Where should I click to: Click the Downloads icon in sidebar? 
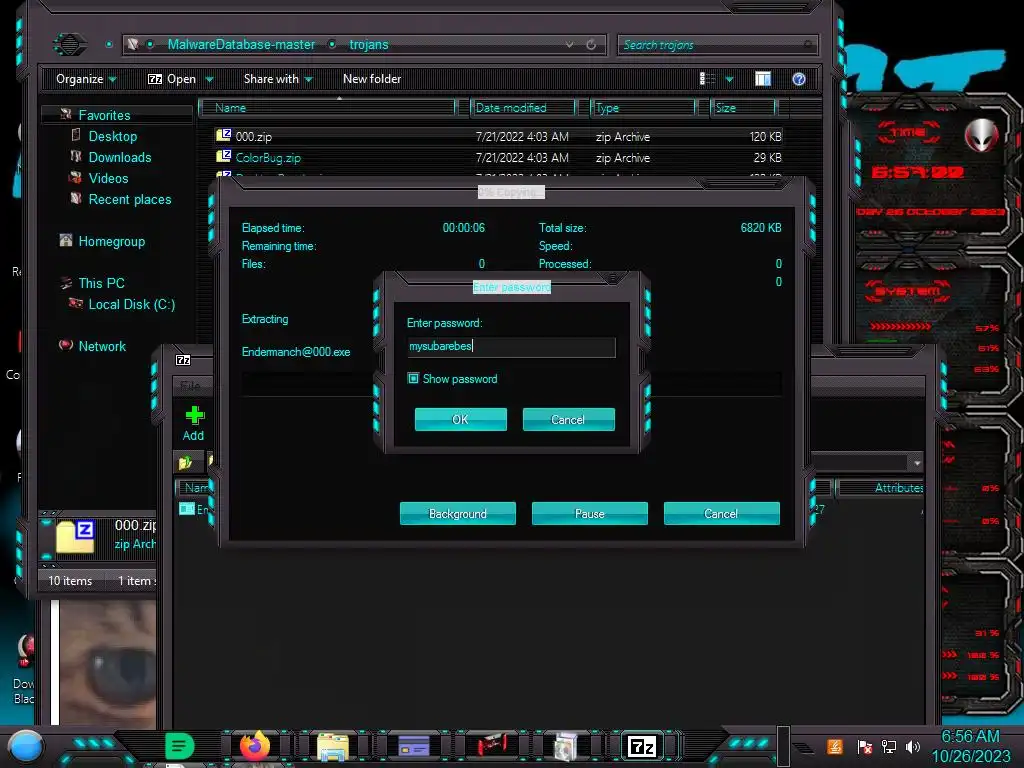coord(76,157)
